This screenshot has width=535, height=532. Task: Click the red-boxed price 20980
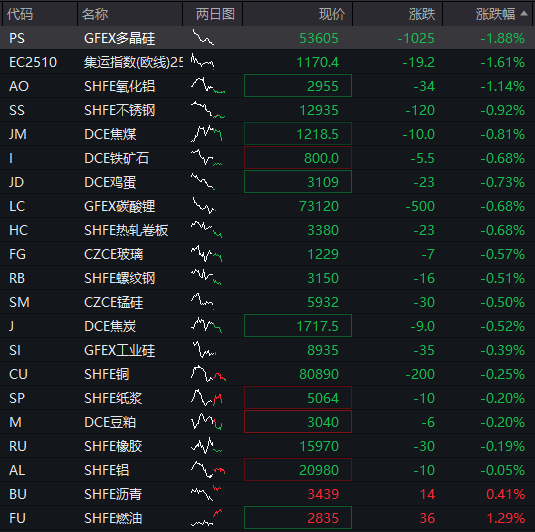(298, 470)
